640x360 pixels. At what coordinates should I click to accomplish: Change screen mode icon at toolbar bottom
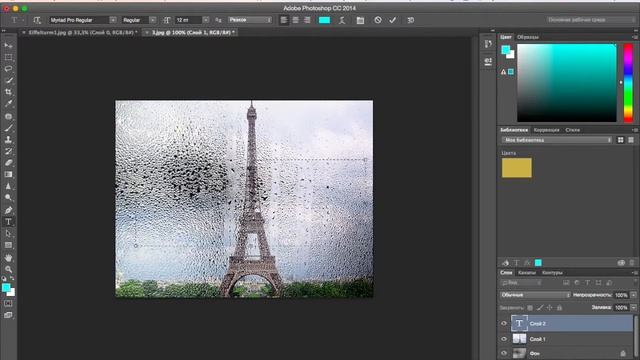click(8, 315)
